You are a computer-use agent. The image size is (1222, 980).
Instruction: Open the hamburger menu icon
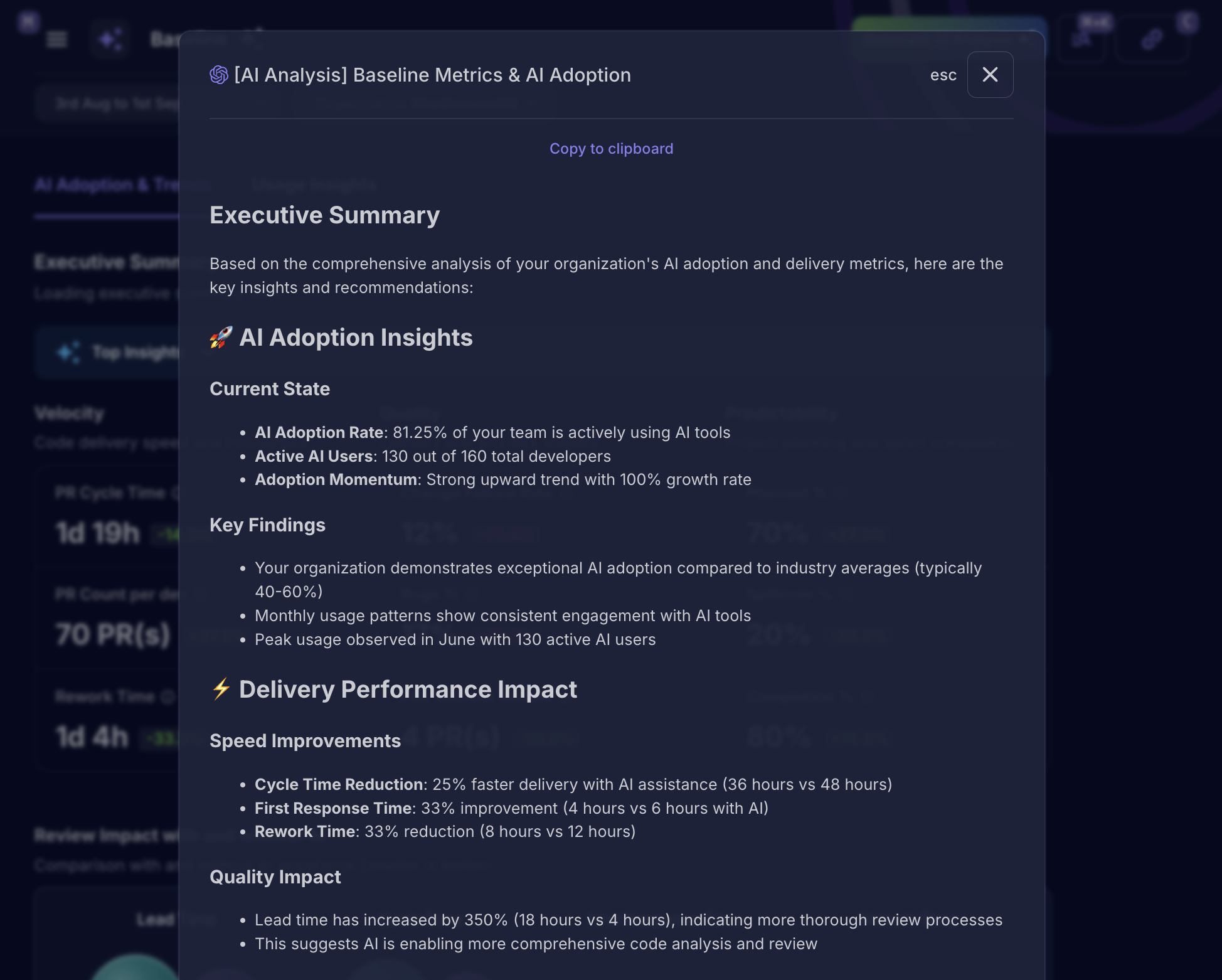click(57, 40)
